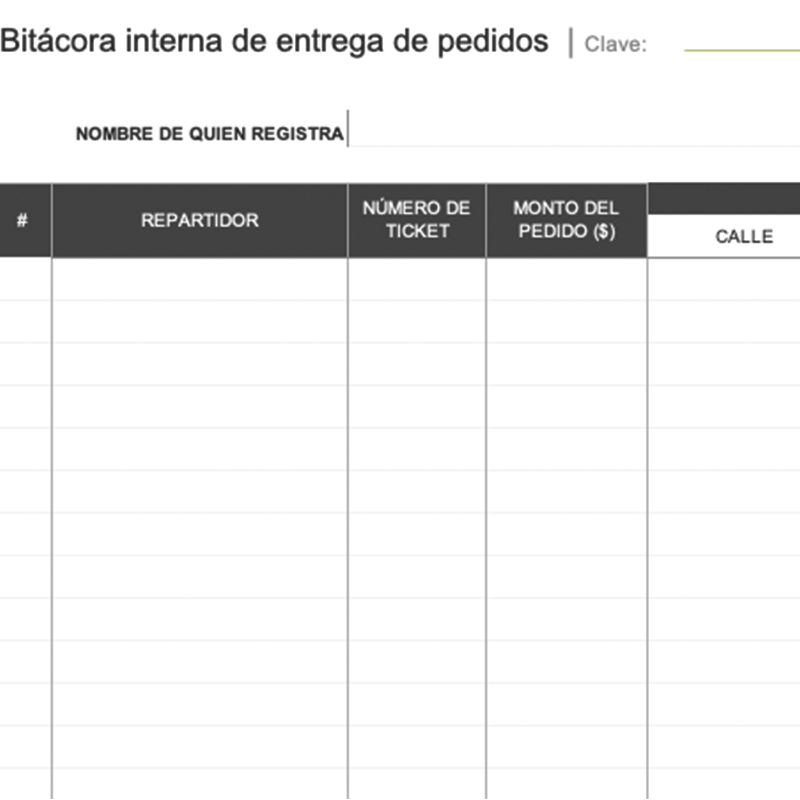Click the first empty cell under REPARTIDOR

199,280
